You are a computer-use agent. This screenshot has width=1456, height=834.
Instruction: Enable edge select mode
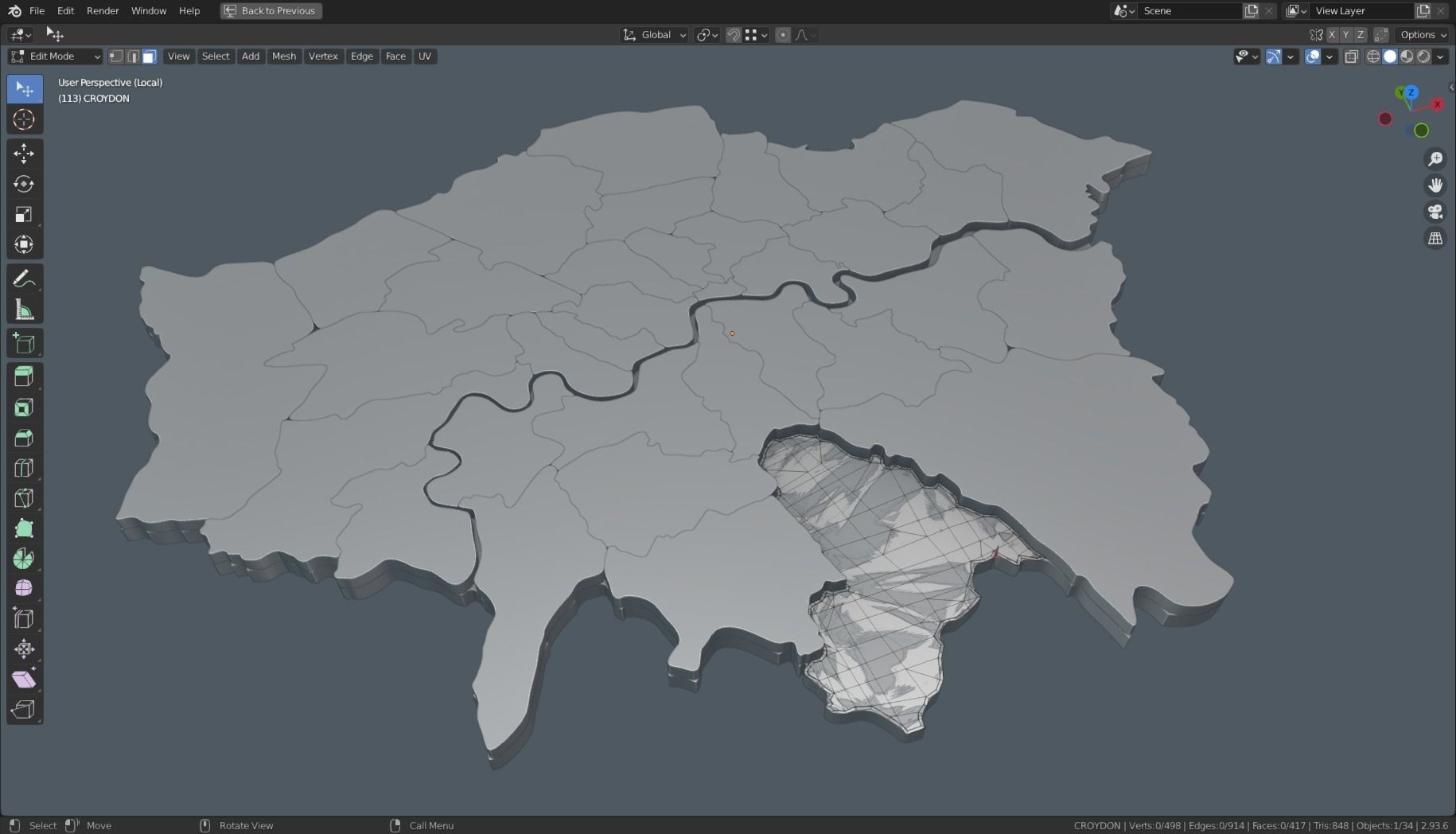pyautogui.click(x=133, y=57)
